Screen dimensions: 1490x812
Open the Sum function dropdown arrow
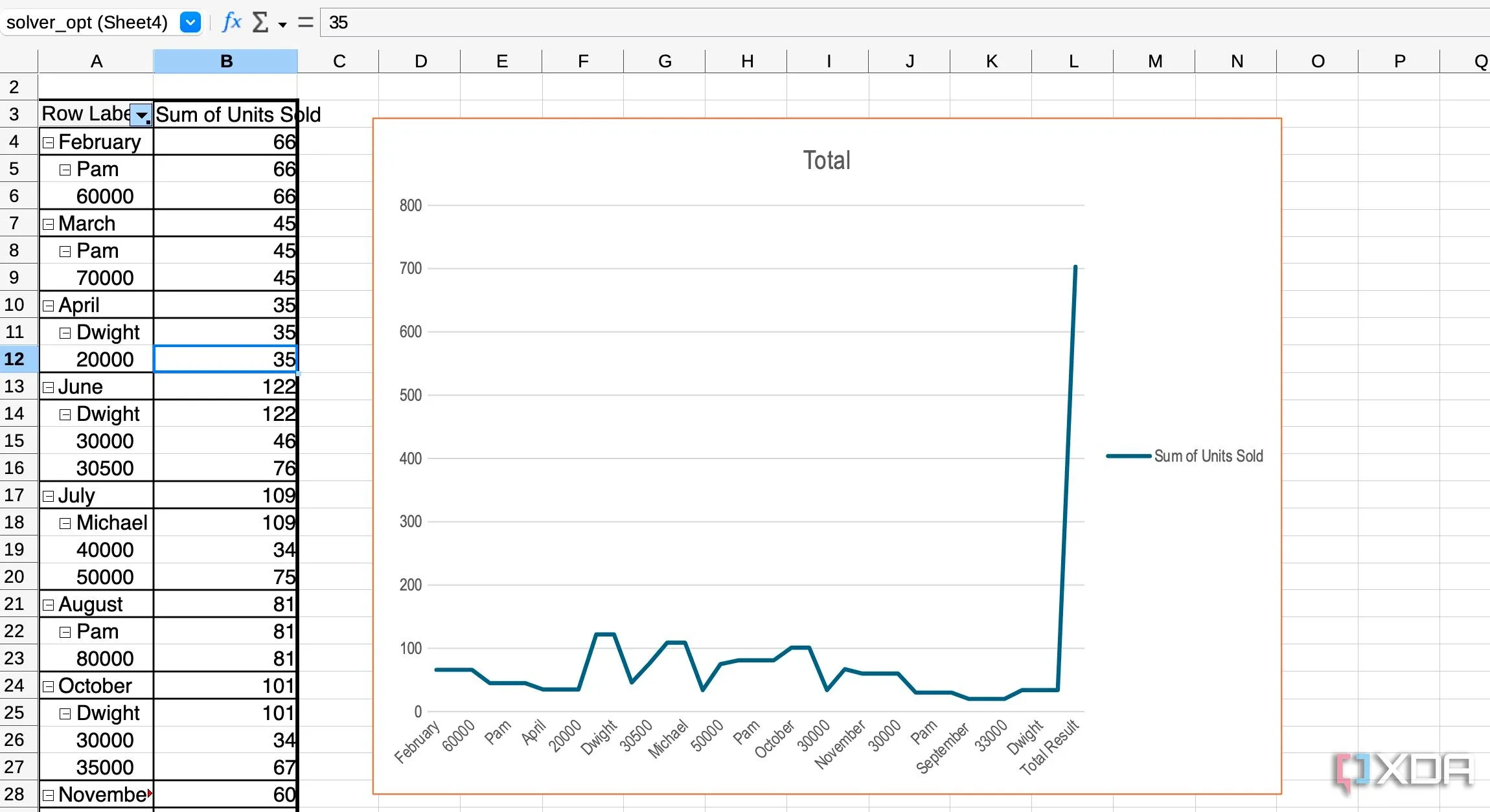pos(282,25)
